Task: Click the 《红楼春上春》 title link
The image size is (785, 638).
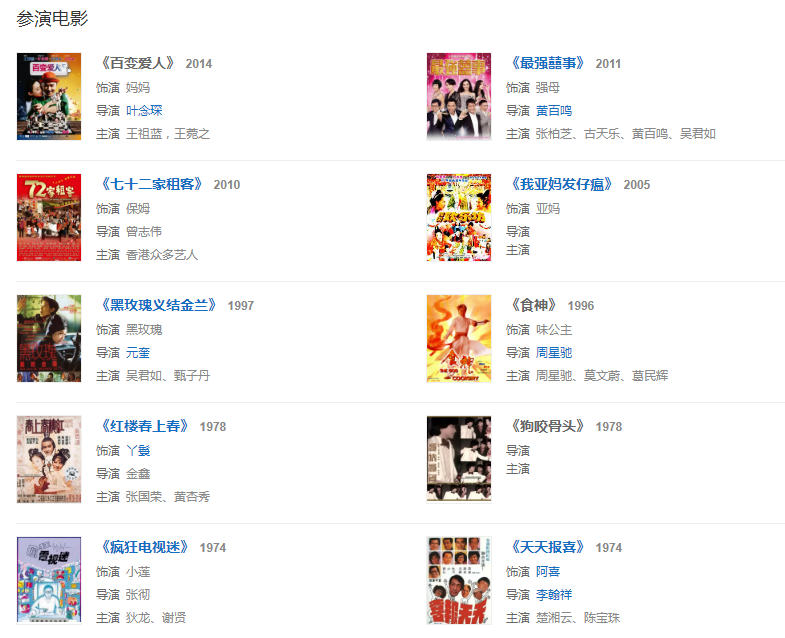Action: pos(144,426)
